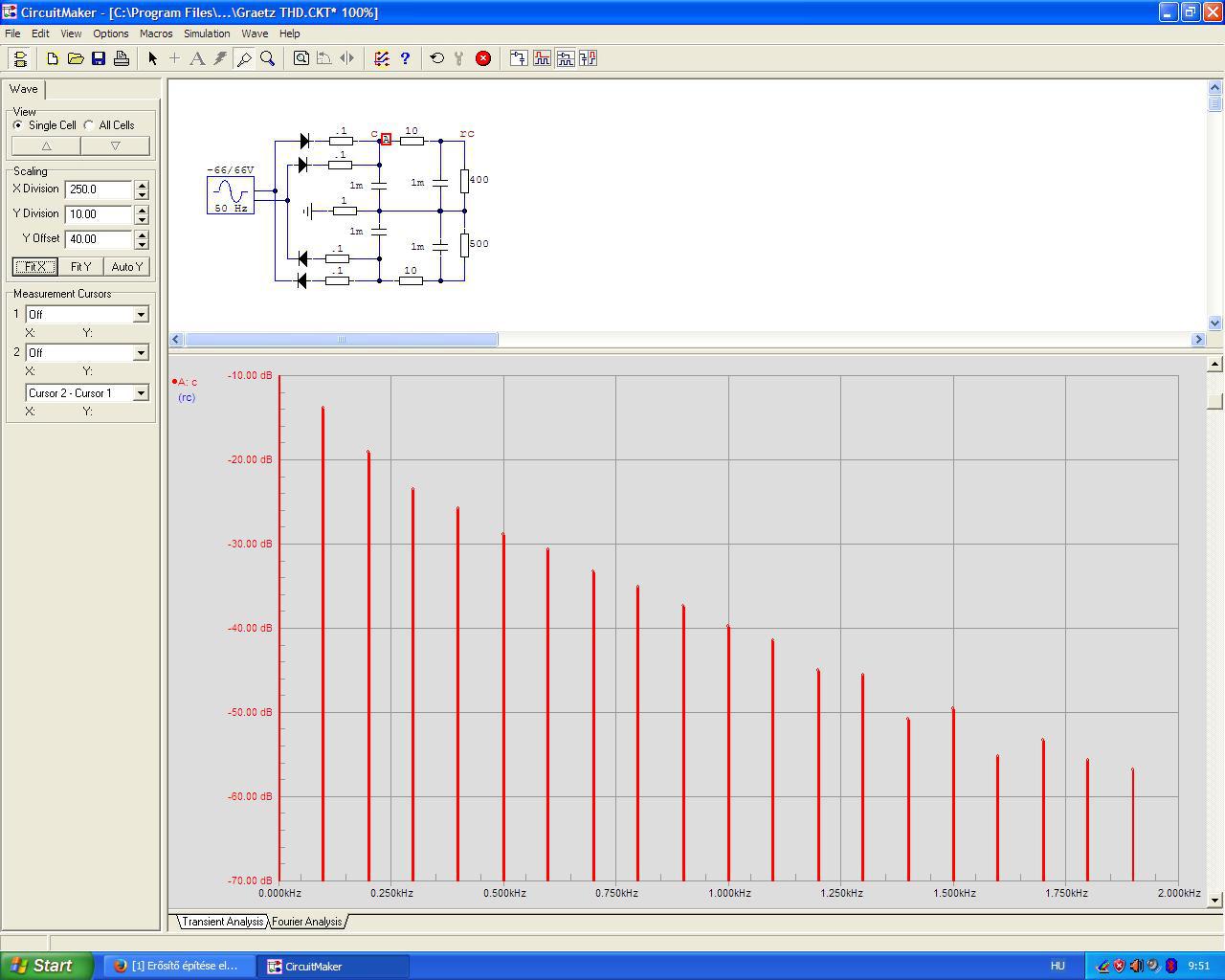
Task: Click the Y Division input field
Action: click(x=100, y=214)
